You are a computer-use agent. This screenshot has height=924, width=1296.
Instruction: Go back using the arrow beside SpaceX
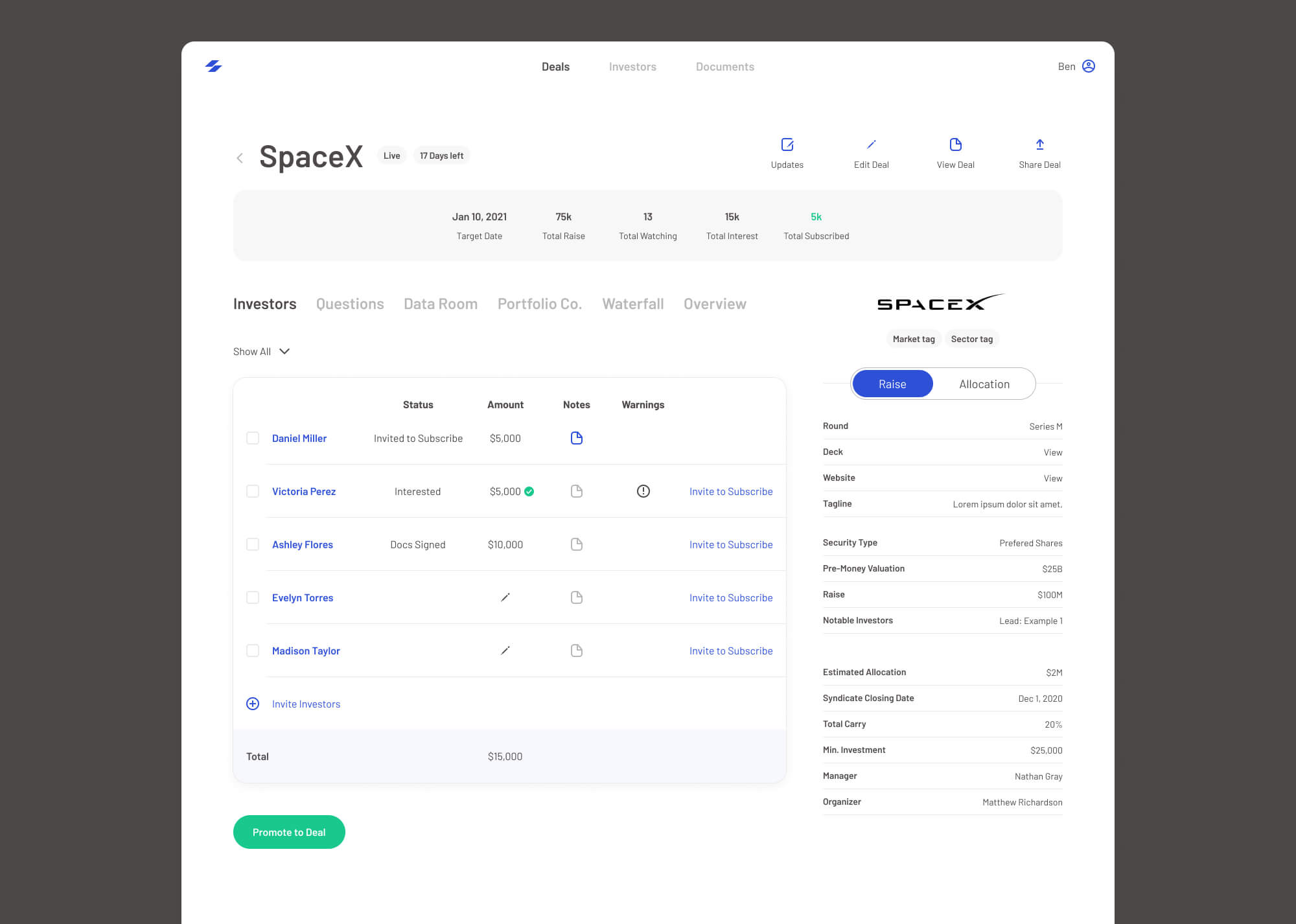point(240,158)
